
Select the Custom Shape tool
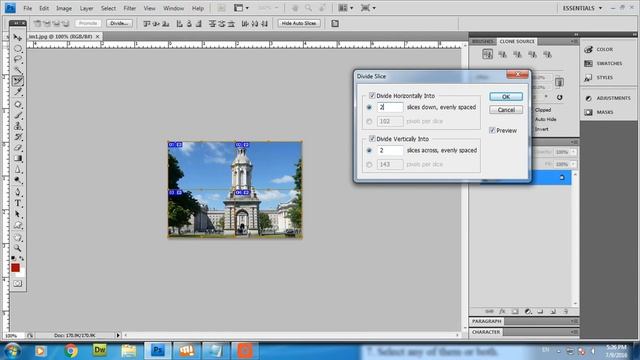pos(18,225)
